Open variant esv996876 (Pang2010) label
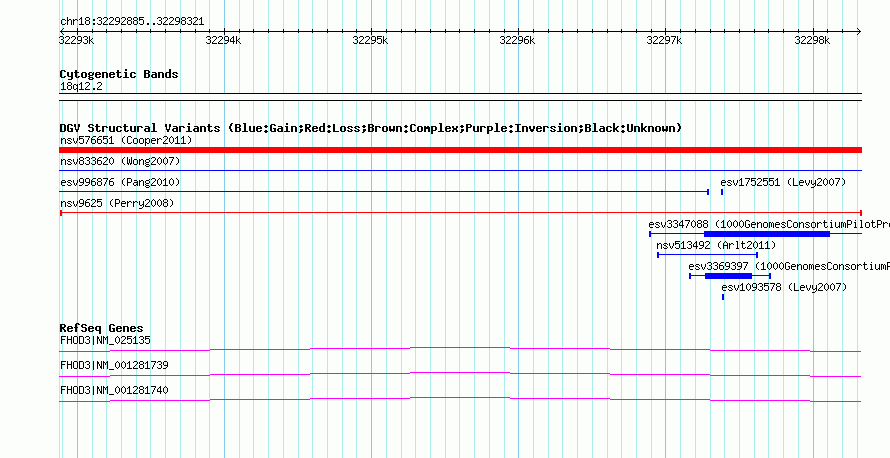 pos(120,182)
